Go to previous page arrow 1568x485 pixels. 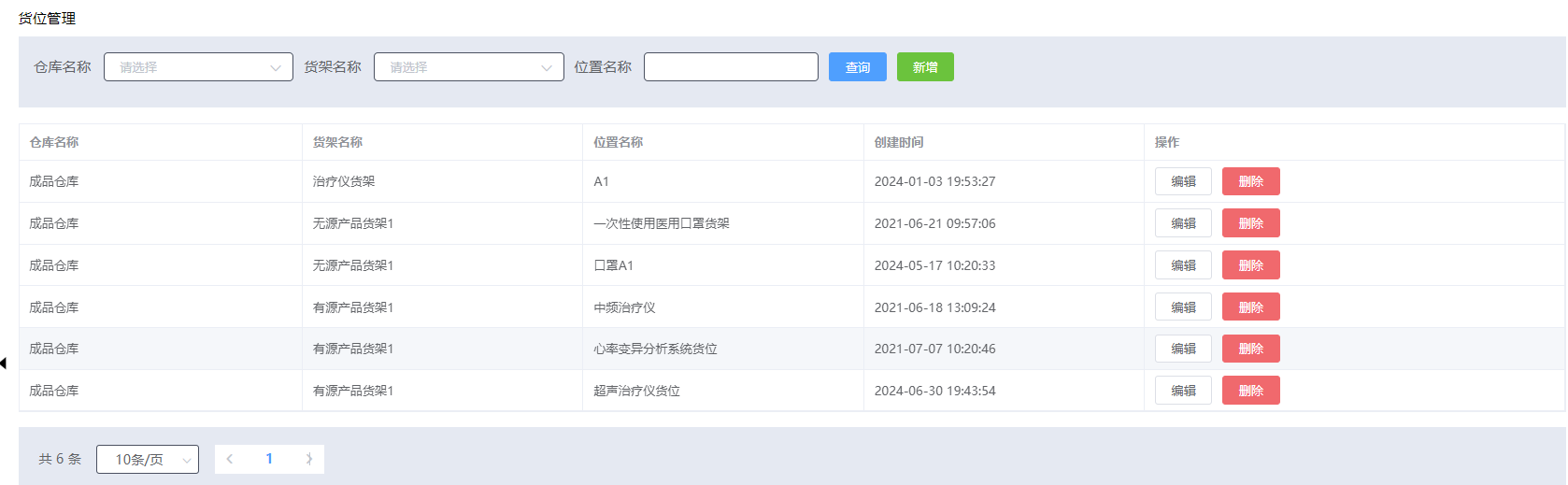pyautogui.click(x=230, y=459)
